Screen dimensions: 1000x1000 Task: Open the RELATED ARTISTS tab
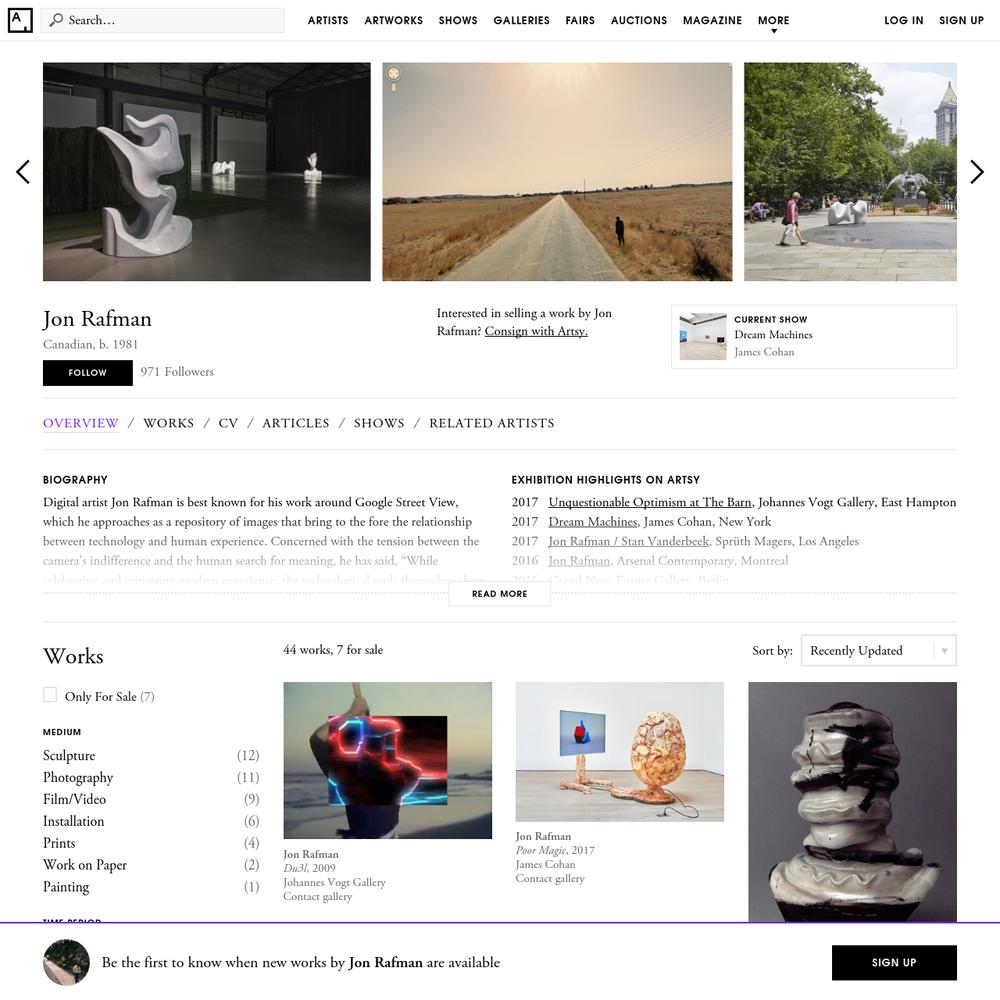tap(492, 423)
